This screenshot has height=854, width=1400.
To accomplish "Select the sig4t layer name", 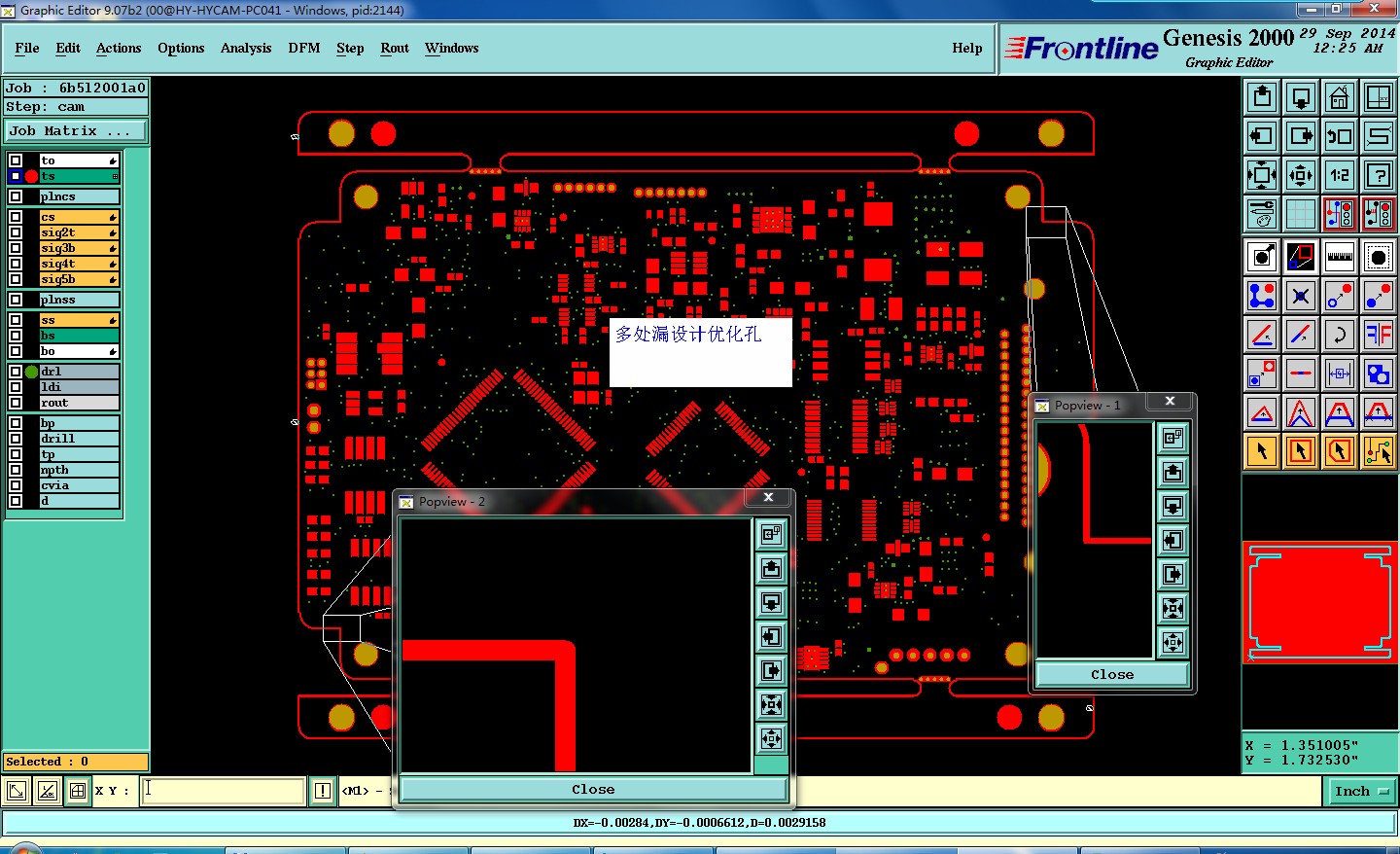I will tap(79, 264).
